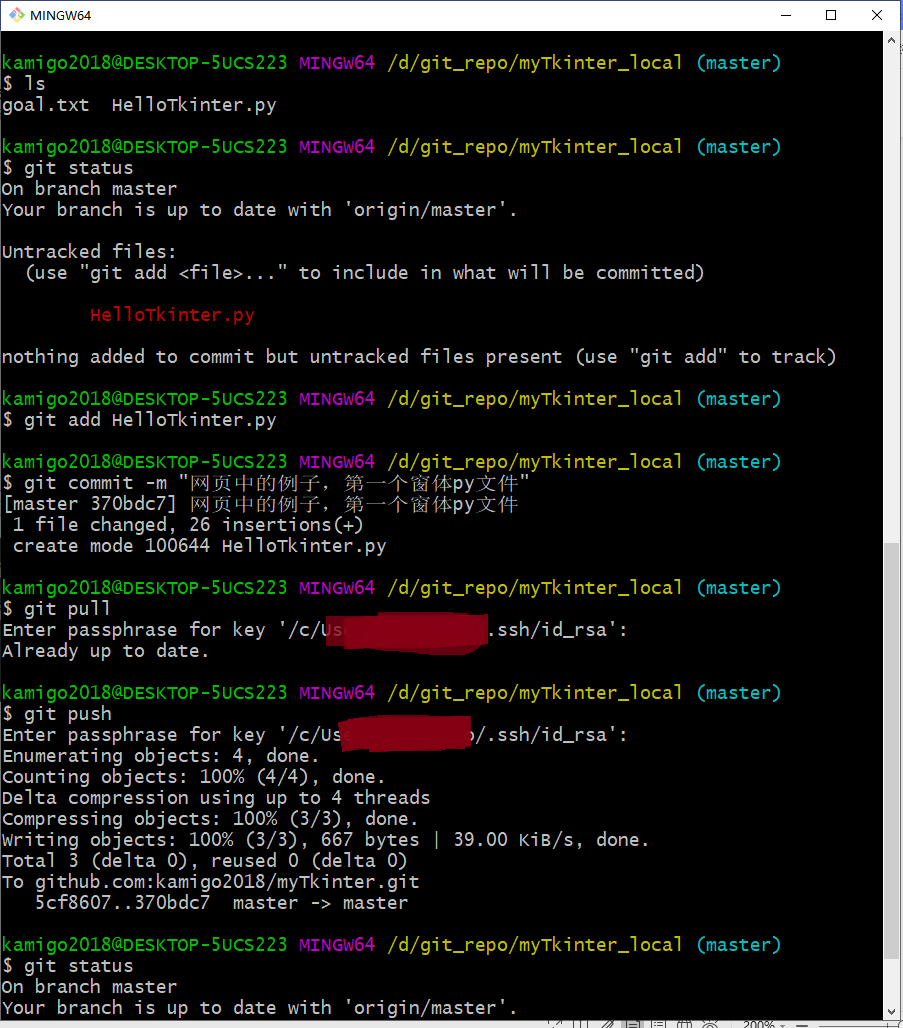Click the '$ git push' command line
The height and width of the screenshot is (1028, 903).
tap(57, 714)
